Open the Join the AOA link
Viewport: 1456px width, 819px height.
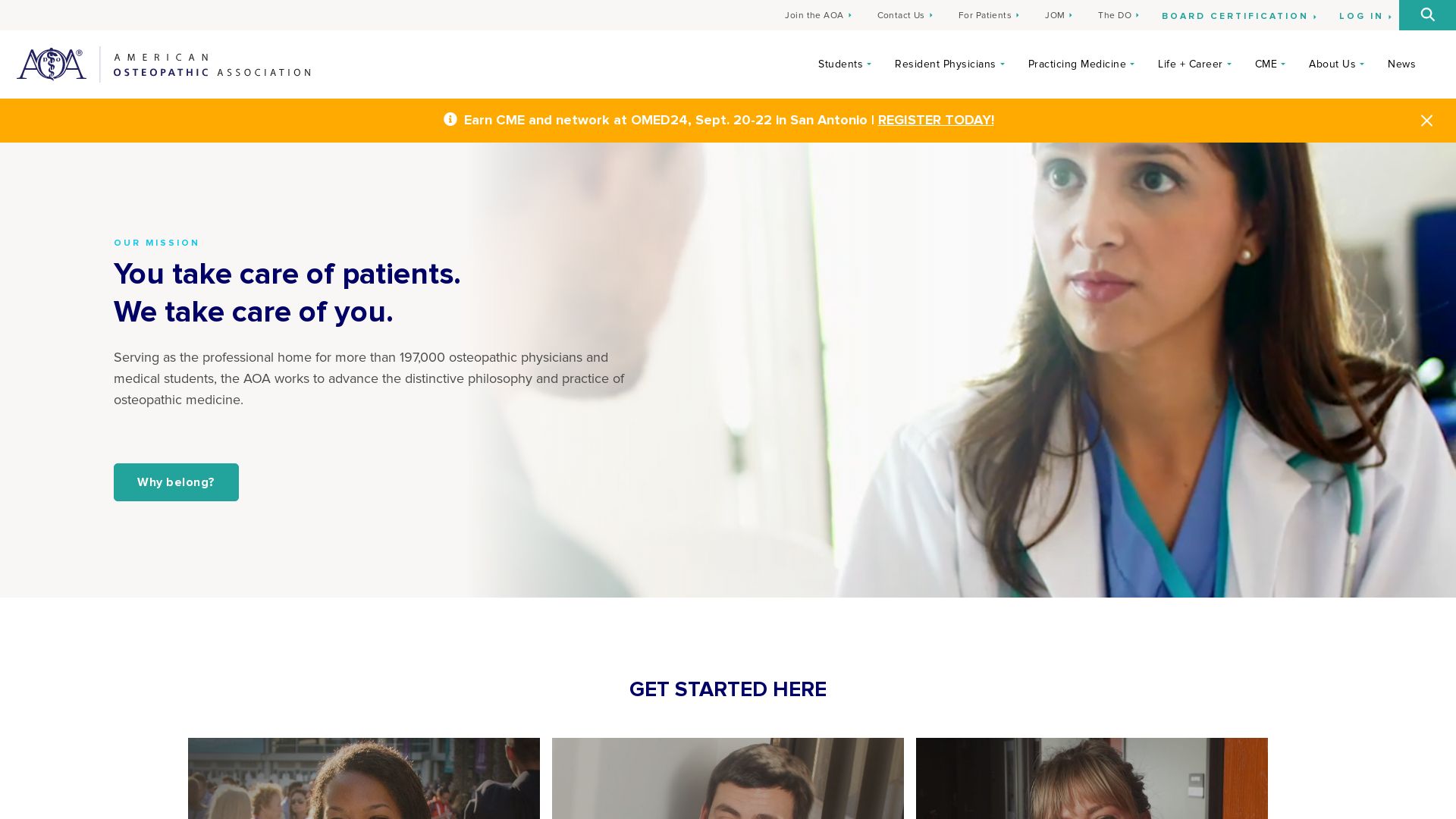click(818, 15)
